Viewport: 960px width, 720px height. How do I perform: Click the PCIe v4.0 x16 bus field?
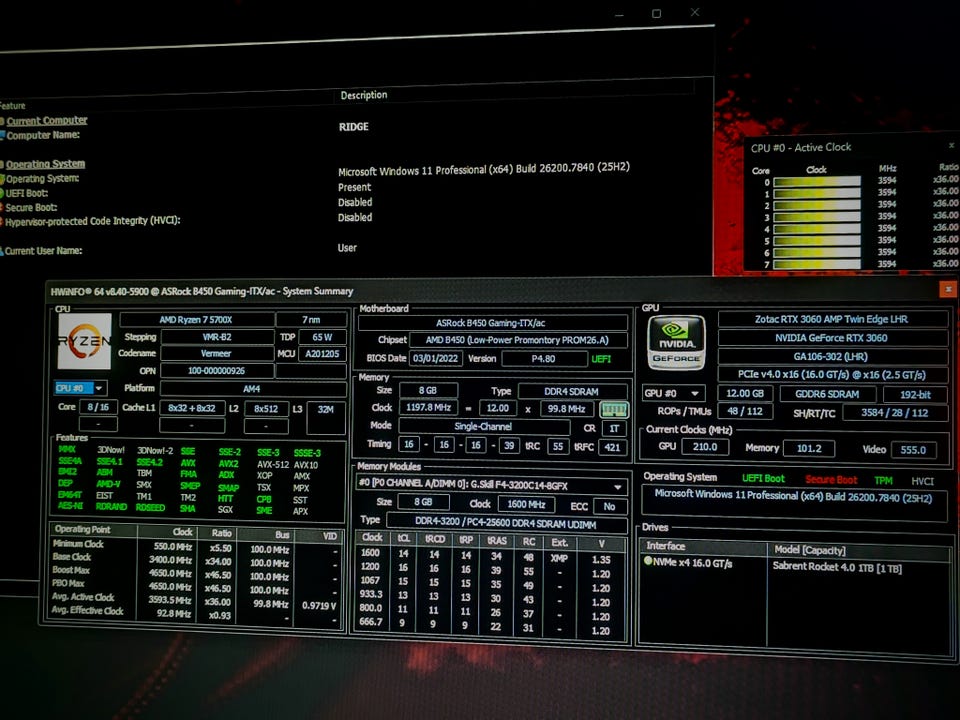[831, 375]
